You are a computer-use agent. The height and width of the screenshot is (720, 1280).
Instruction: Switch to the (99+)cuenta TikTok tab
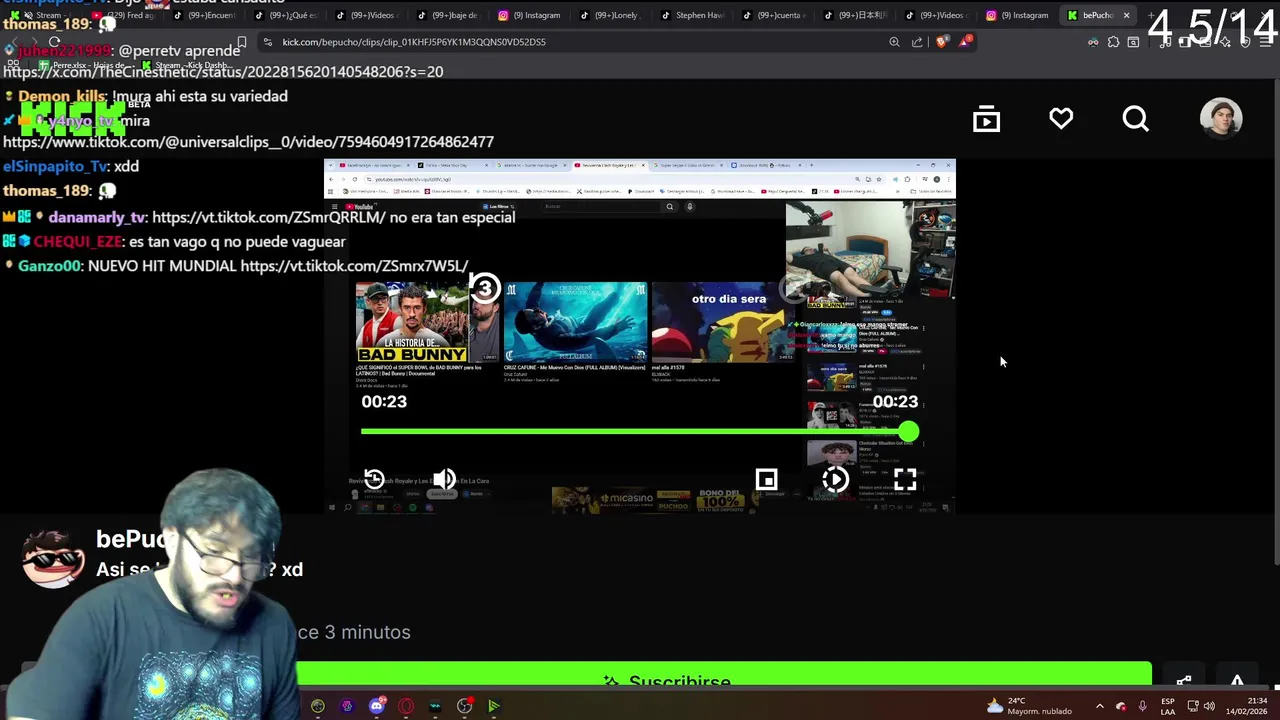pos(774,15)
